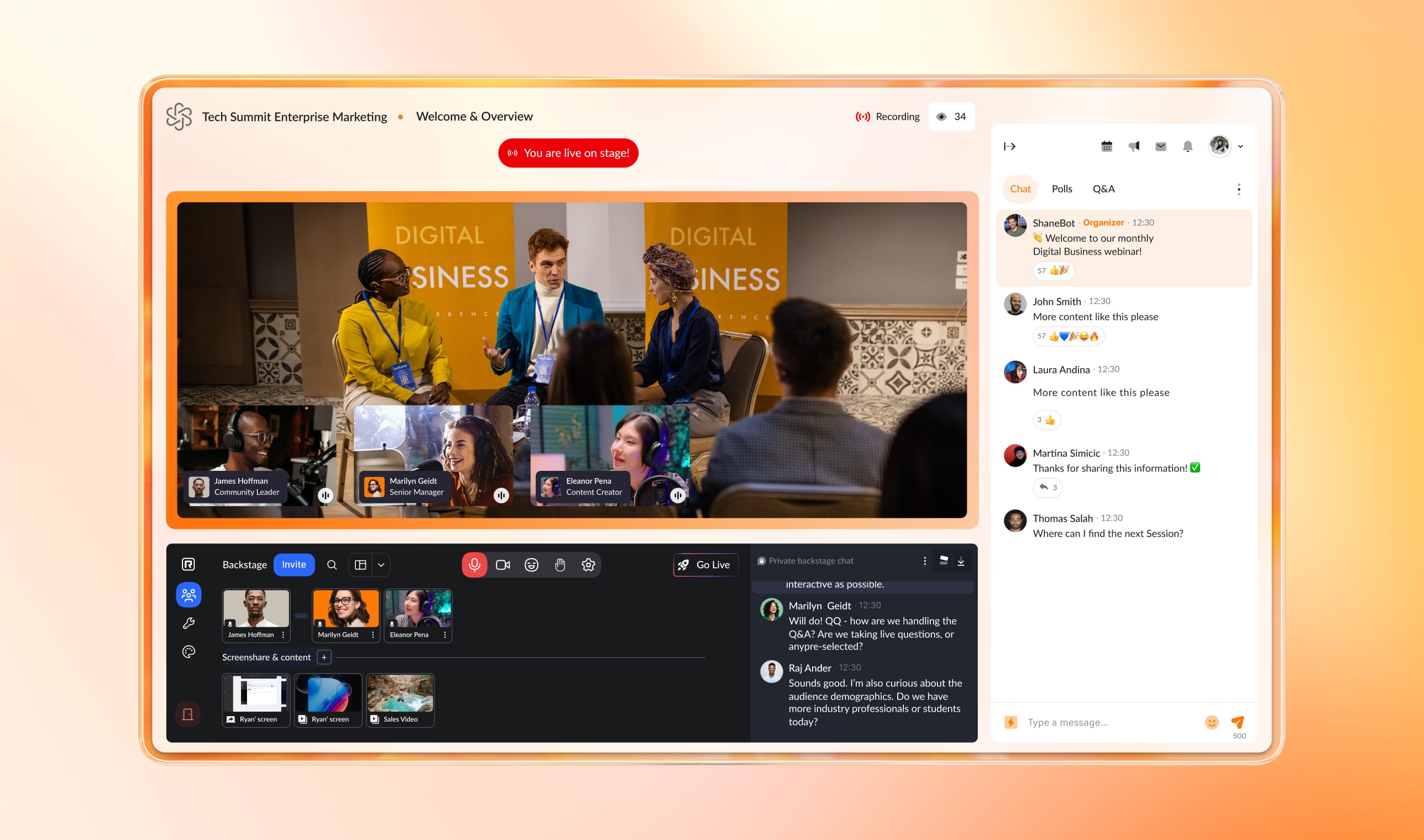Screen dimensions: 1424x840
Task: Click the people/participants panel icon
Action: tap(188, 598)
